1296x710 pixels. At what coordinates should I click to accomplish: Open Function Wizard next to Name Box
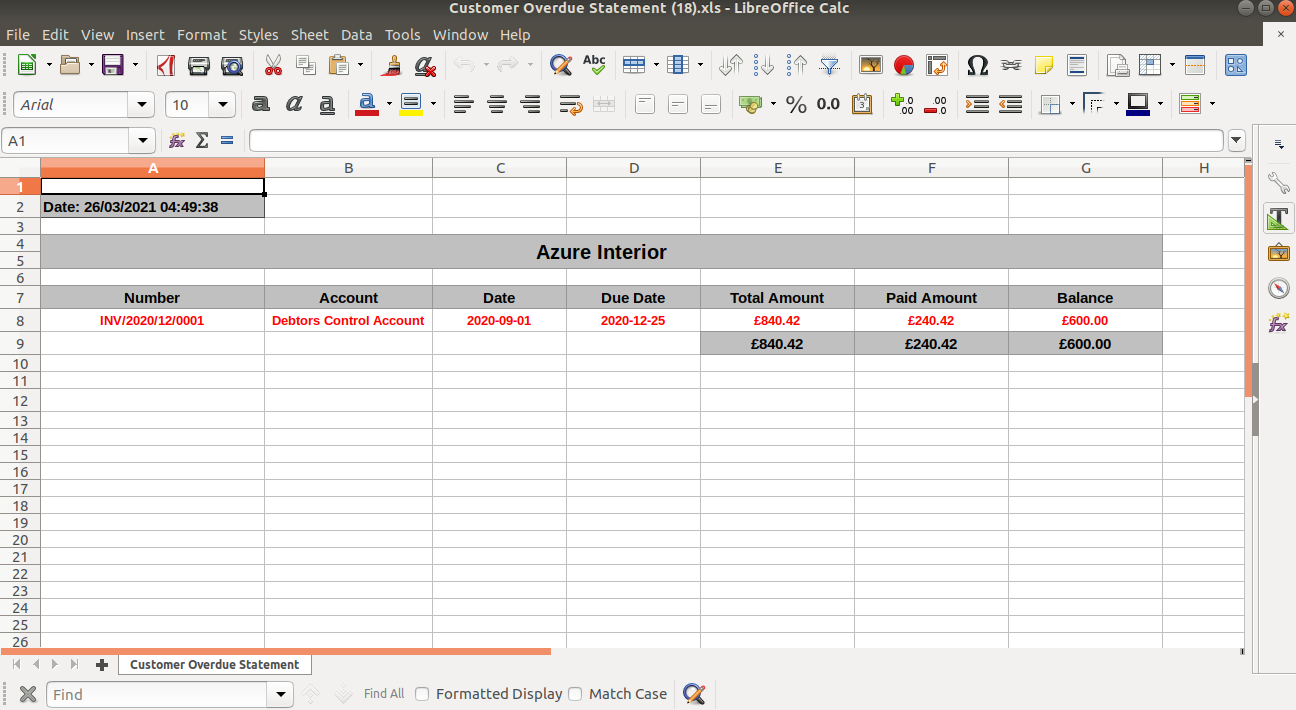[177, 141]
